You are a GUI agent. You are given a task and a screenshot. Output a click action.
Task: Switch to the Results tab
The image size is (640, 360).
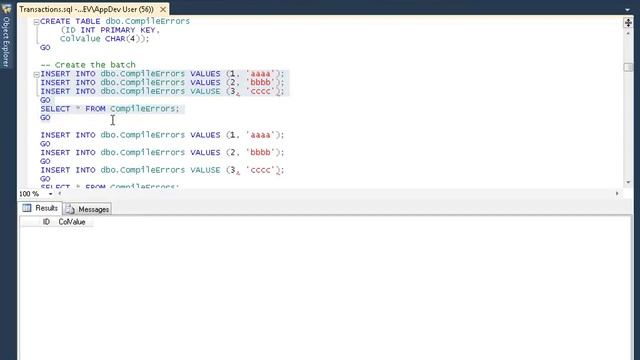point(40,208)
